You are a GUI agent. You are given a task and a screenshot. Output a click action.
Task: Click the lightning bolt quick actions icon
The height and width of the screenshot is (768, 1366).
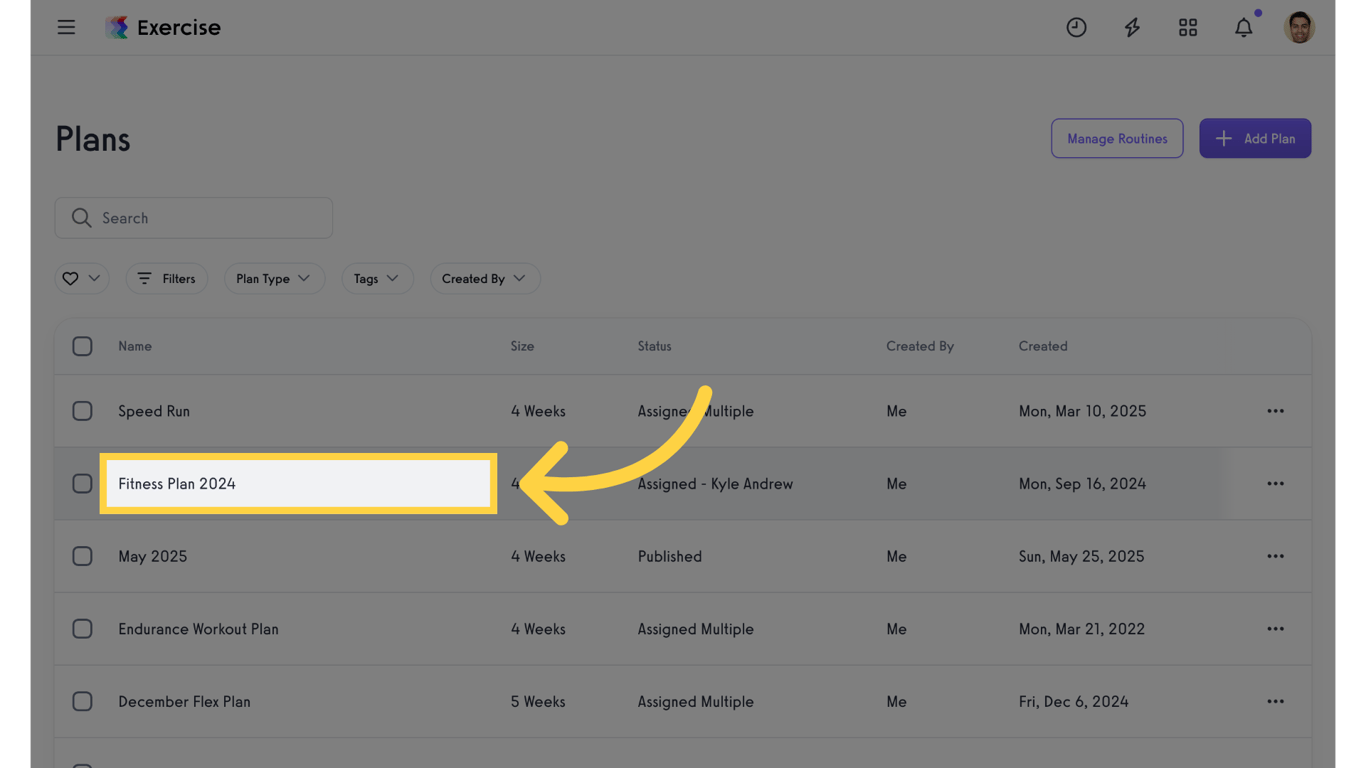click(1132, 27)
